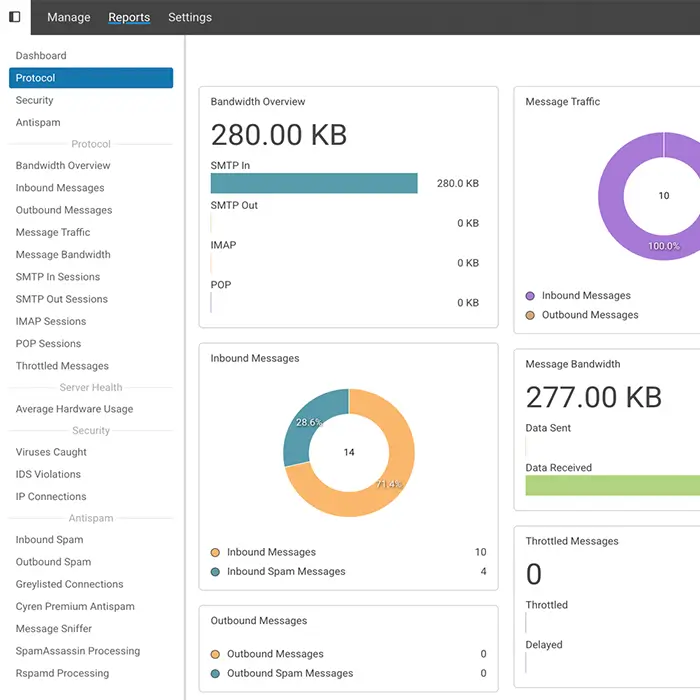Viewport: 700px width, 700px height.
Task: Toggle purple Inbound Messages legend dot
Action: click(530, 296)
